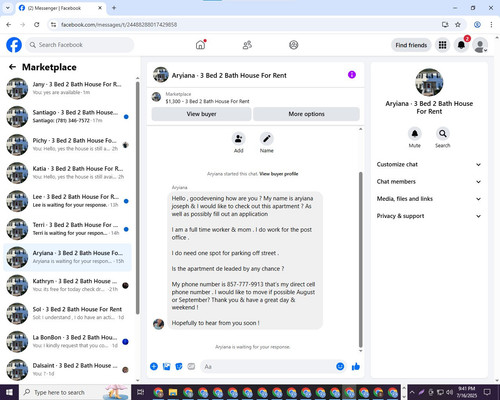Open the Home feed icon
Image resolution: width=500 pixels, height=400 pixels.
click(x=200, y=45)
